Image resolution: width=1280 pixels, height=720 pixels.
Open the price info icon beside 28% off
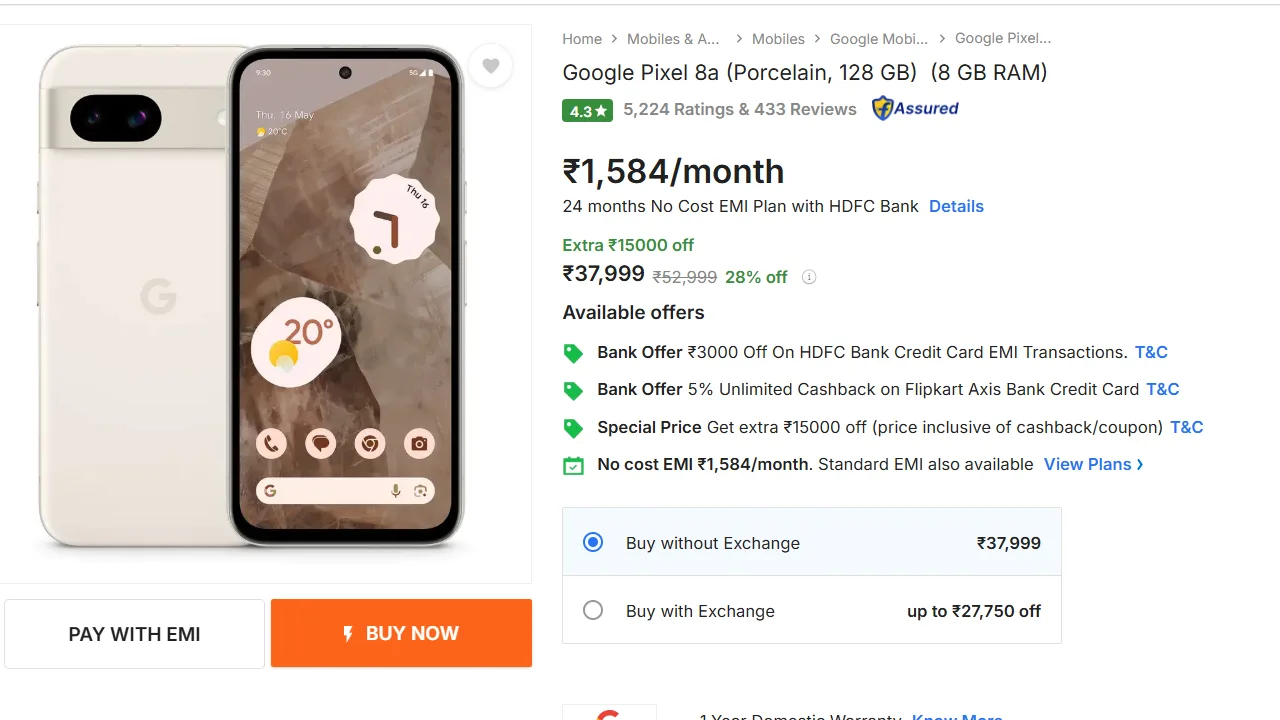coord(808,277)
